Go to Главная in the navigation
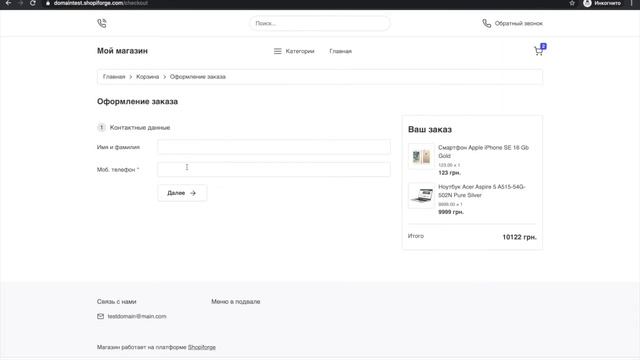 (340, 51)
